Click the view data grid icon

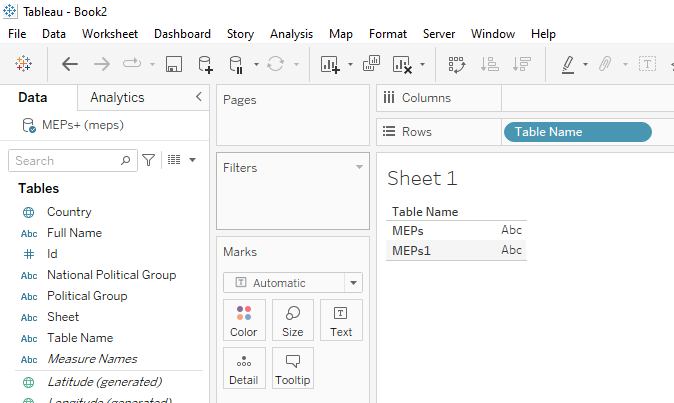174,160
